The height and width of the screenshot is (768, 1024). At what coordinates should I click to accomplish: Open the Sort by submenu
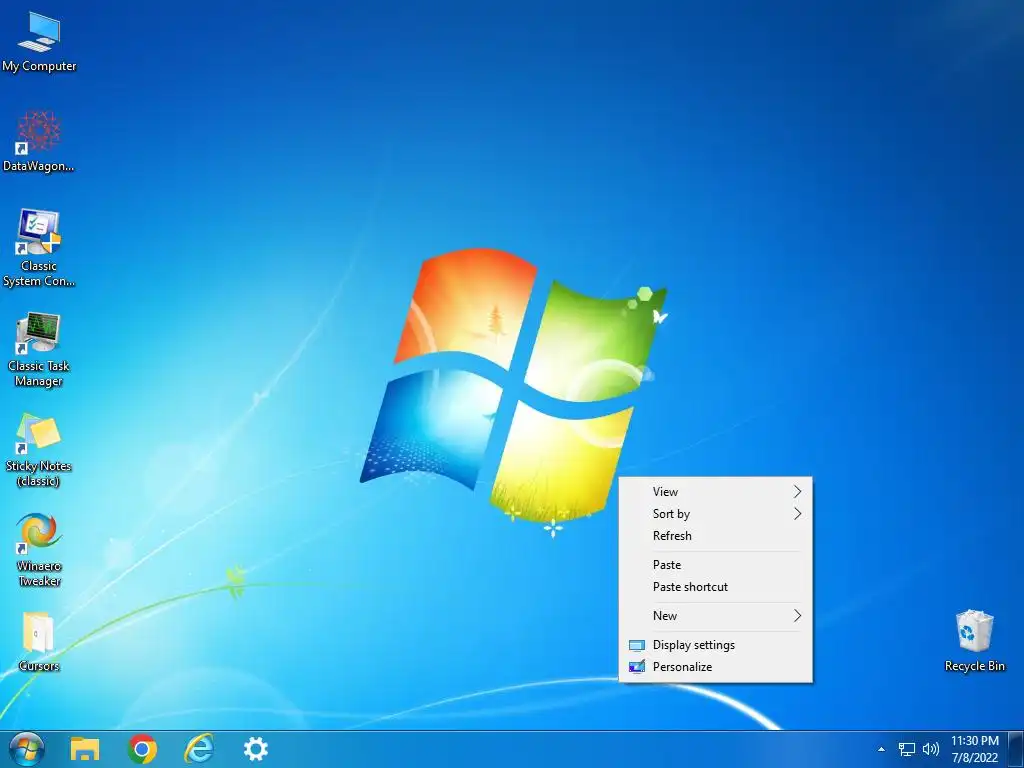pos(716,514)
